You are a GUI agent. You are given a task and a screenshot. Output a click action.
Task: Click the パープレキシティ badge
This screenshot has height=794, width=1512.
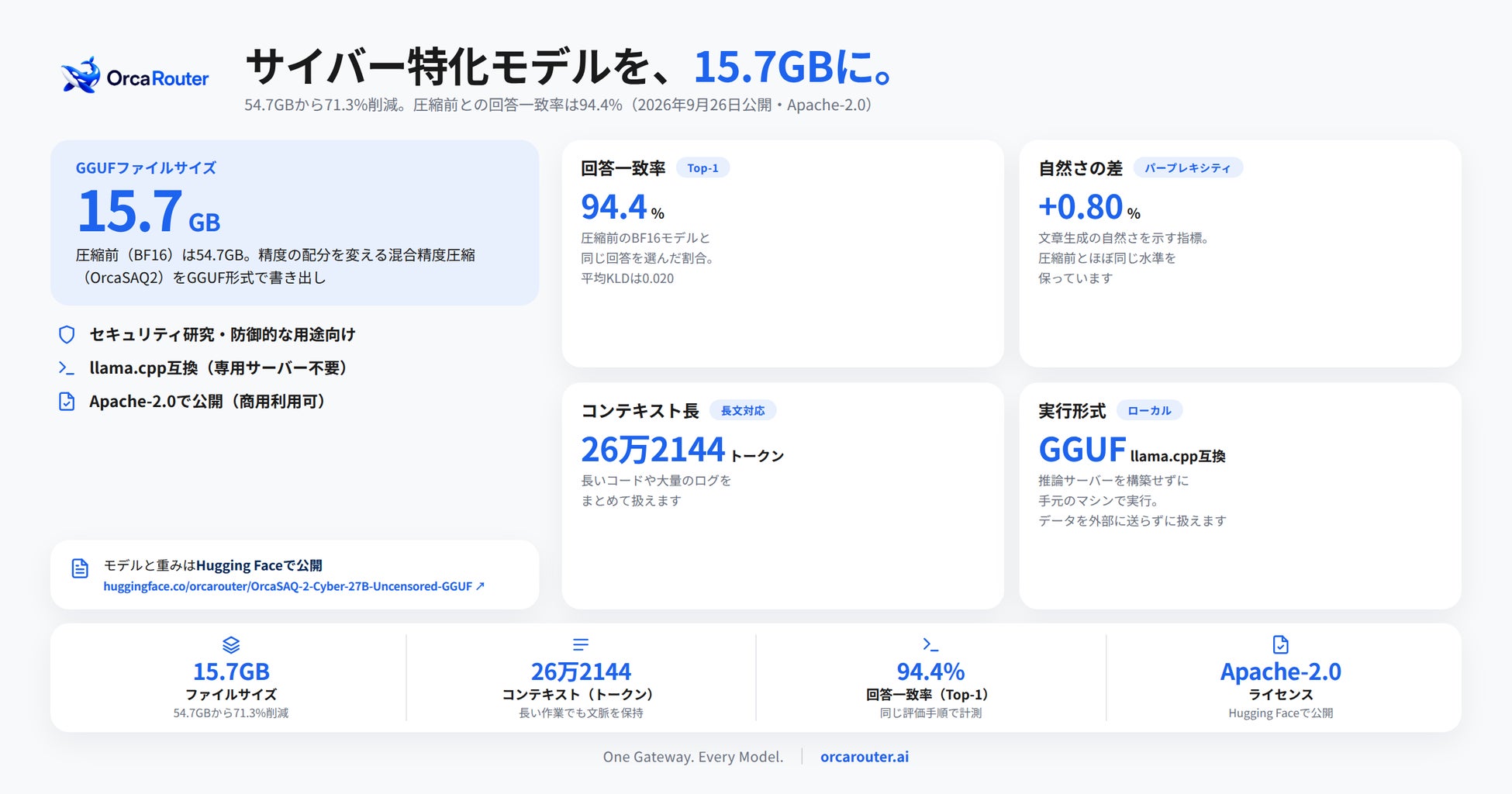click(1188, 167)
